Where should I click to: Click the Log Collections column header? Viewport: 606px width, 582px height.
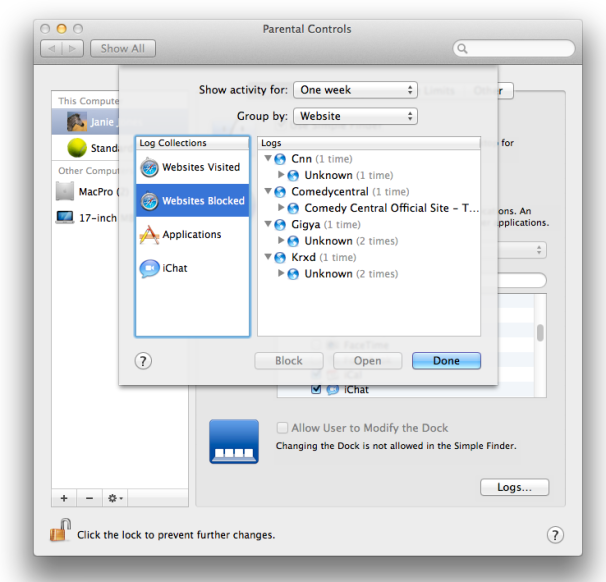pos(192,143)
